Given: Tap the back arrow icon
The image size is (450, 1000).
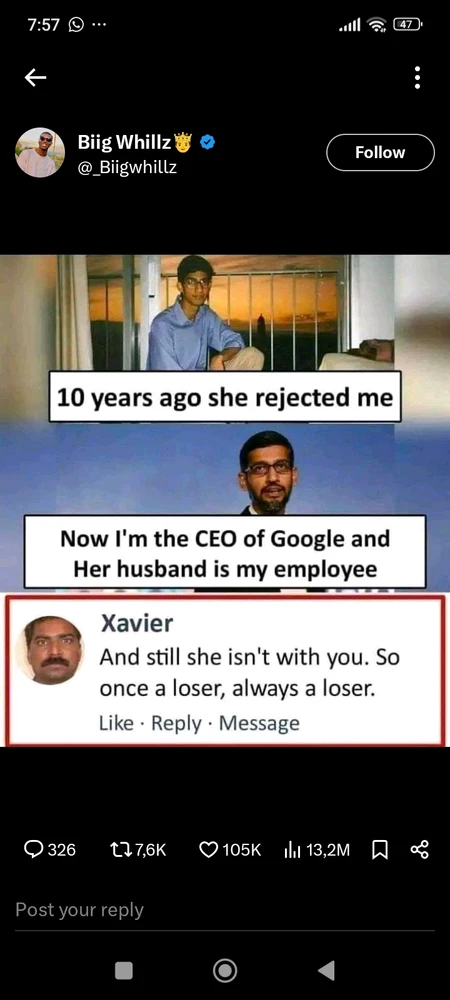Looking at the screenshot, I should 36,78.
